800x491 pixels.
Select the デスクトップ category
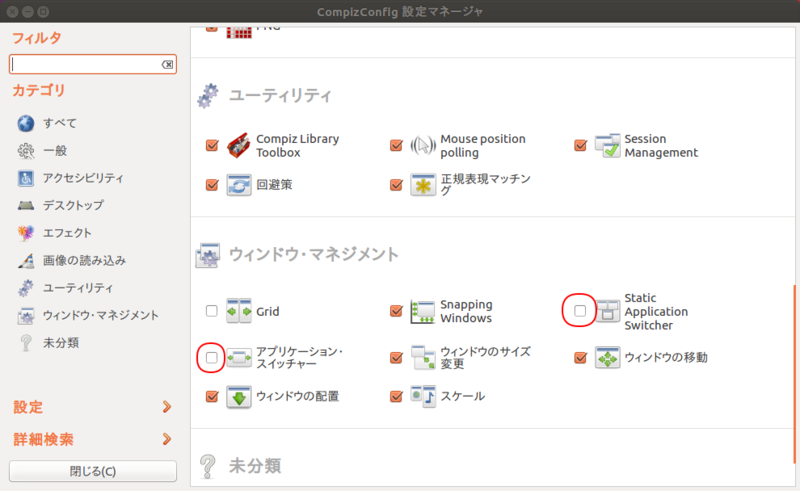pyautogui.click(x=73, y=205)
